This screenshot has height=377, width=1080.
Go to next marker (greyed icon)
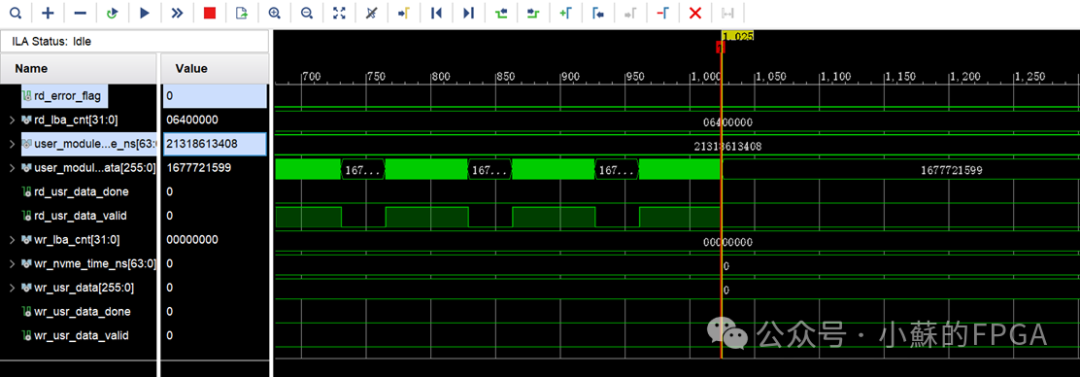click(x=630, y=12)
